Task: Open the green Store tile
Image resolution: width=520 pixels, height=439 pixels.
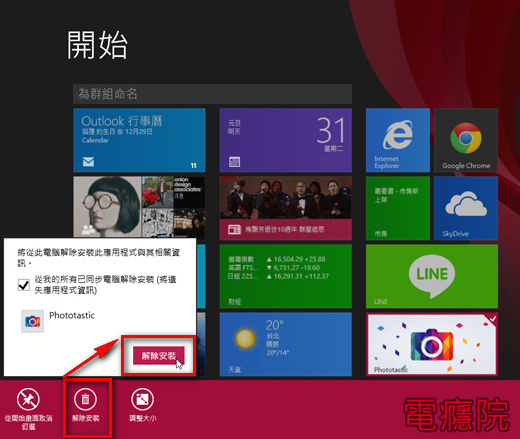Action: point(398,208)
